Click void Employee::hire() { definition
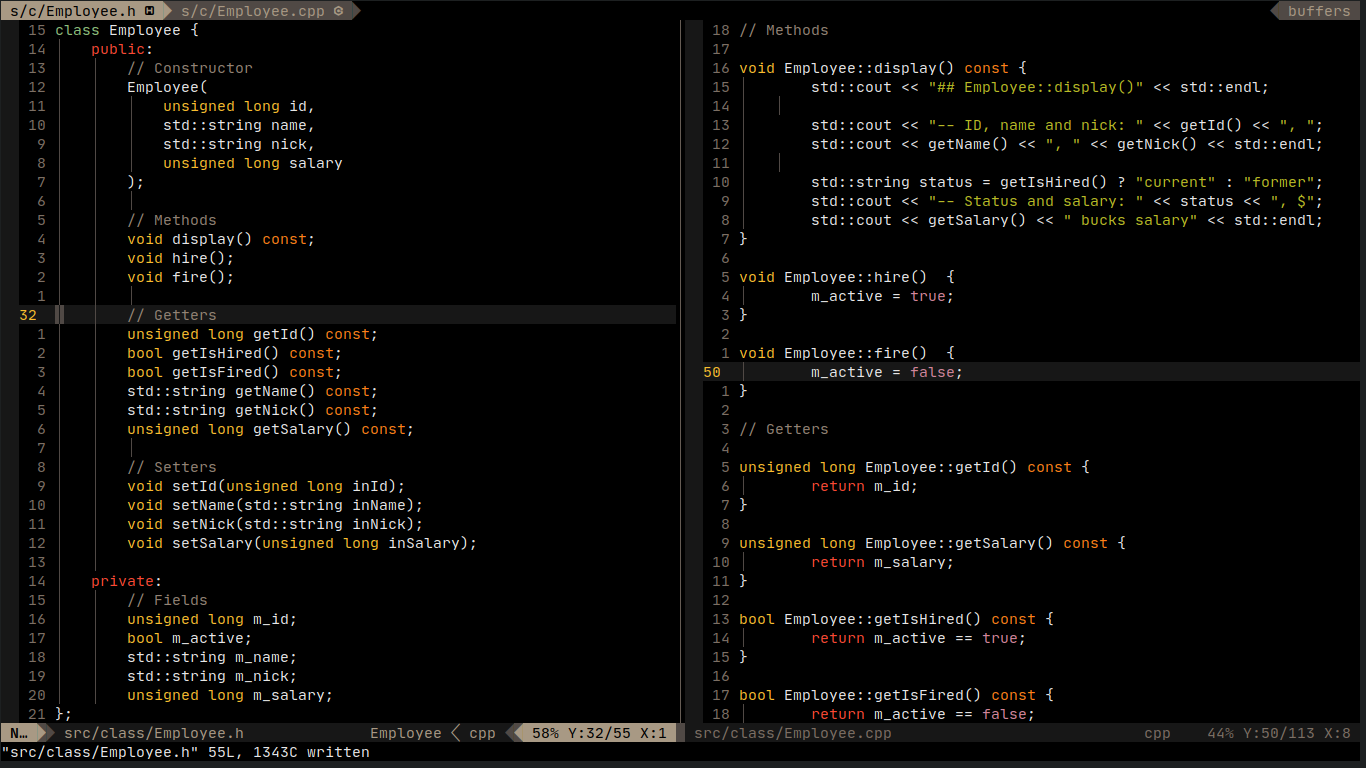1366x768 pixels. click(x=847, y=277)
